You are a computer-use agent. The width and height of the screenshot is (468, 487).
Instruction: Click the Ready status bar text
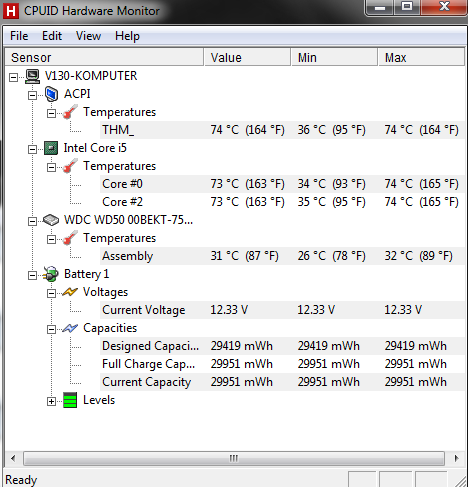pos(21,480)
